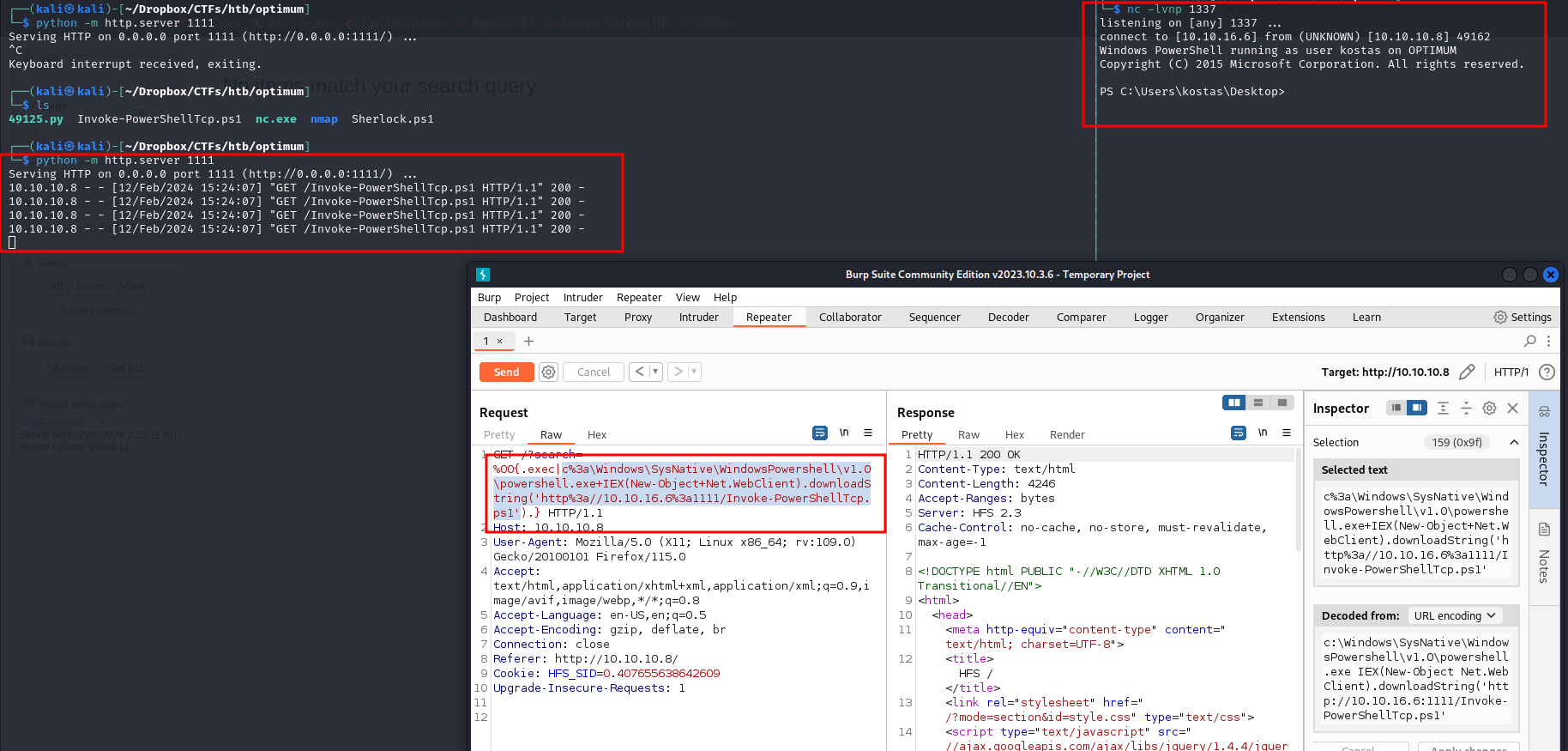Open the help question mark icon beside HTTP/1
This screenshot has width=1568, height=751.
click(1547, 372)
